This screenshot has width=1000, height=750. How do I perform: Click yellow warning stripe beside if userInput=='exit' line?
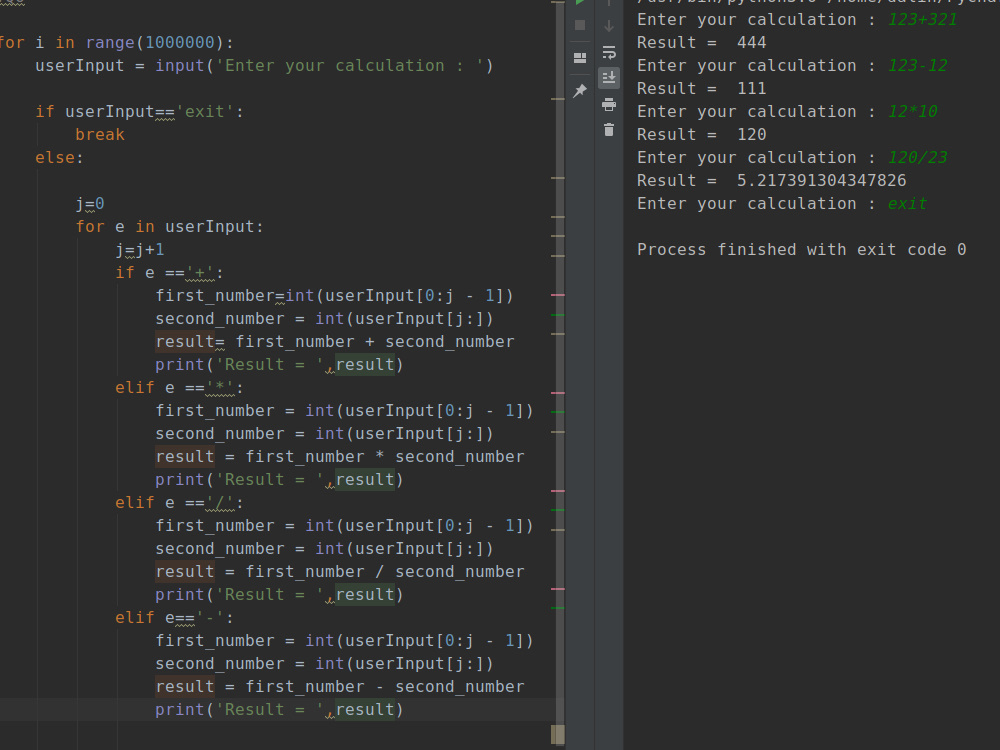coord(557,99)
